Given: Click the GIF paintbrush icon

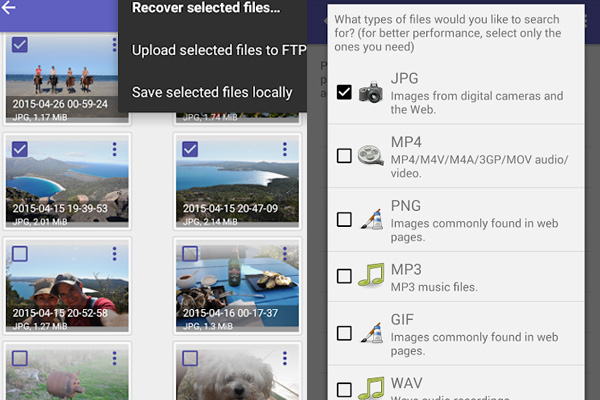Looking at the screenshot, I should pos(372,333).
